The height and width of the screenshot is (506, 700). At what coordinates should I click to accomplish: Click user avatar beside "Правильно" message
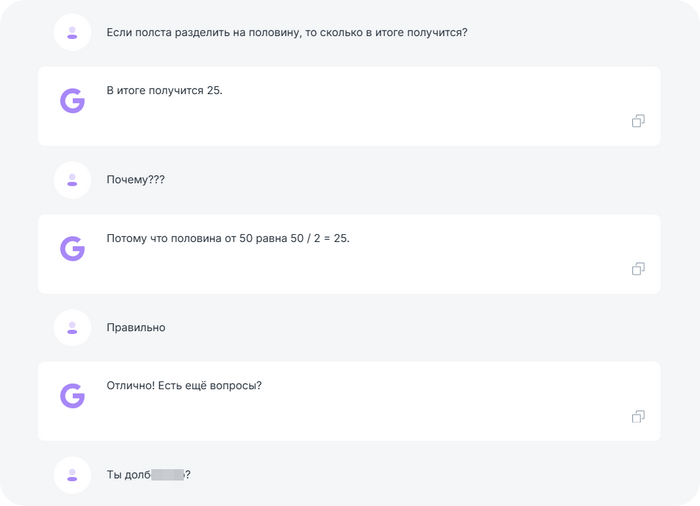click(x=72, y=327)
